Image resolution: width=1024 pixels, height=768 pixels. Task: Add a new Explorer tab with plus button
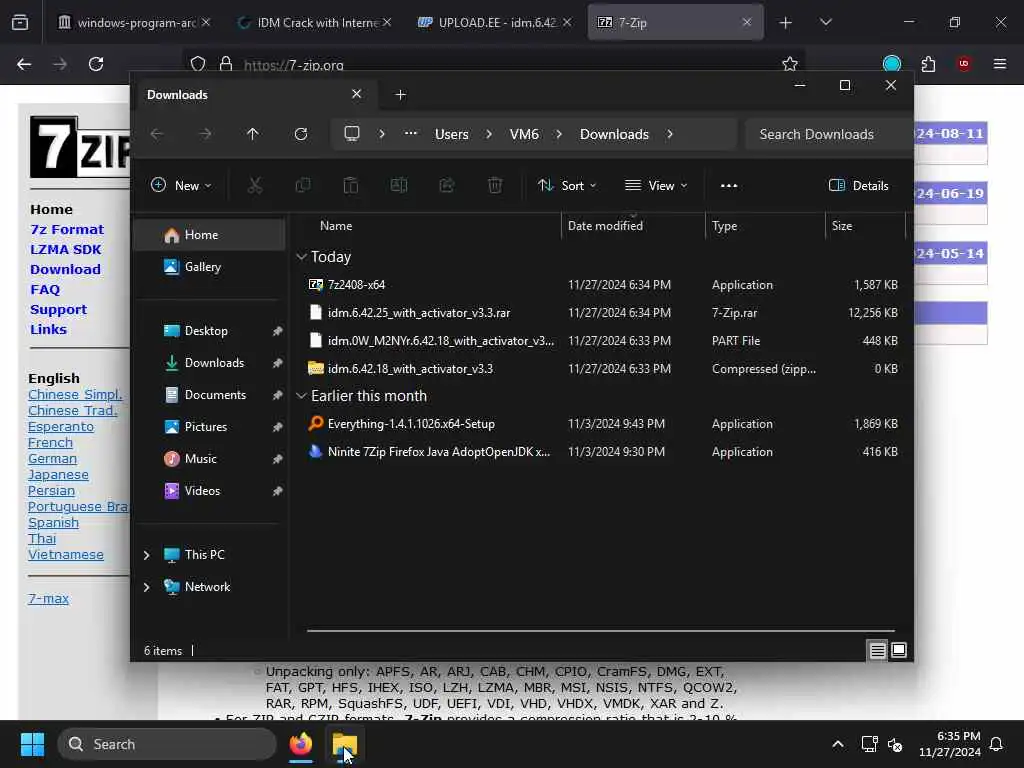tap(400, 95)
